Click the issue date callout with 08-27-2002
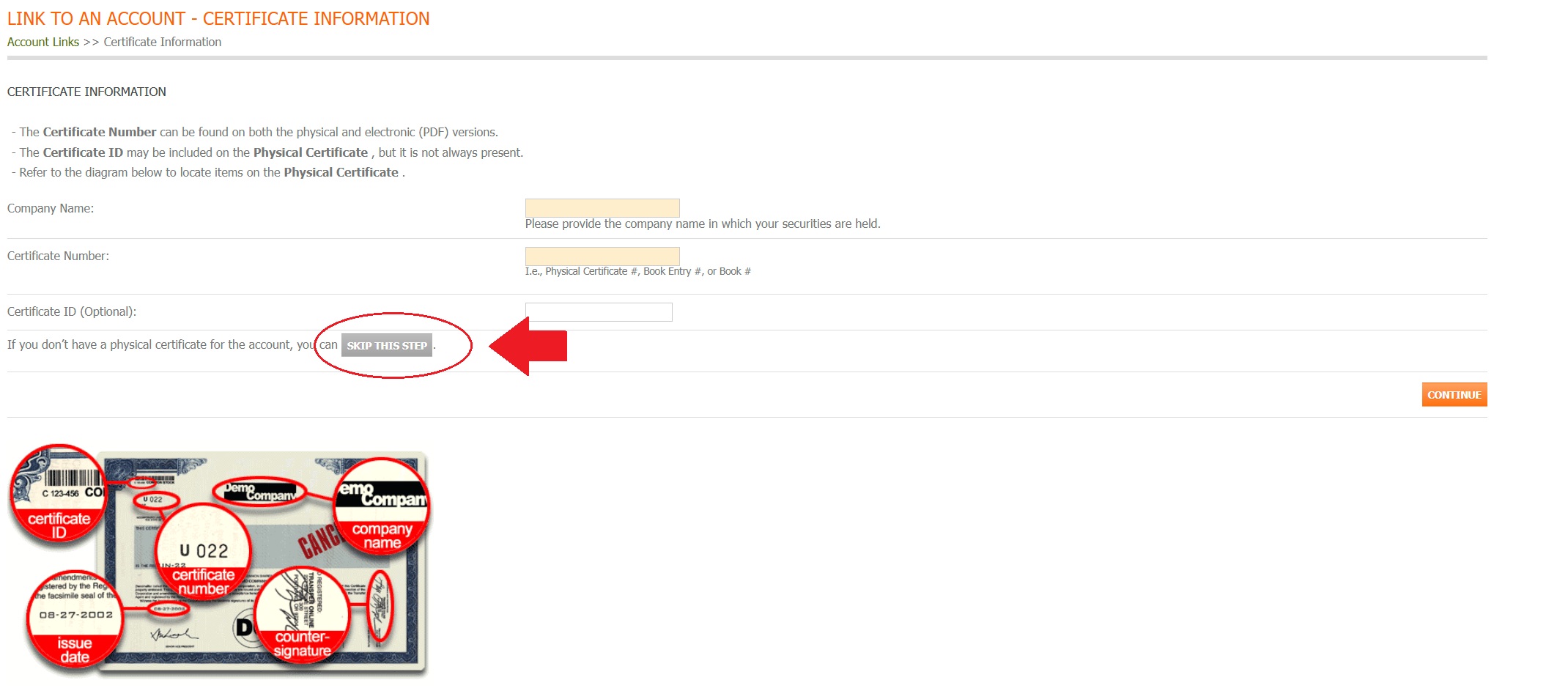Image resolution: width=1568 pixels, height=691 pixels. 75,618
